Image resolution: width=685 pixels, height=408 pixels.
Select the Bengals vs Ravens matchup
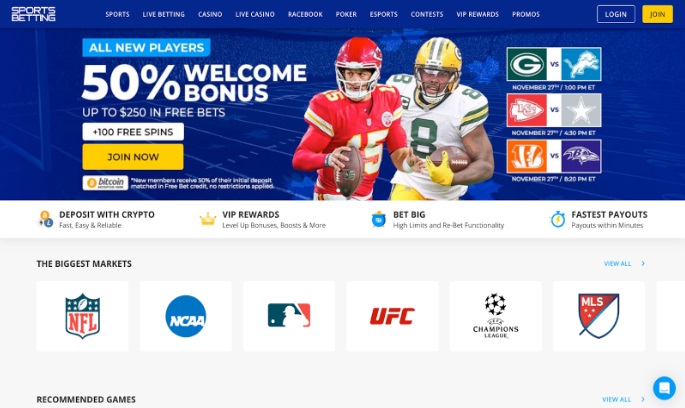tap(554, 156)
